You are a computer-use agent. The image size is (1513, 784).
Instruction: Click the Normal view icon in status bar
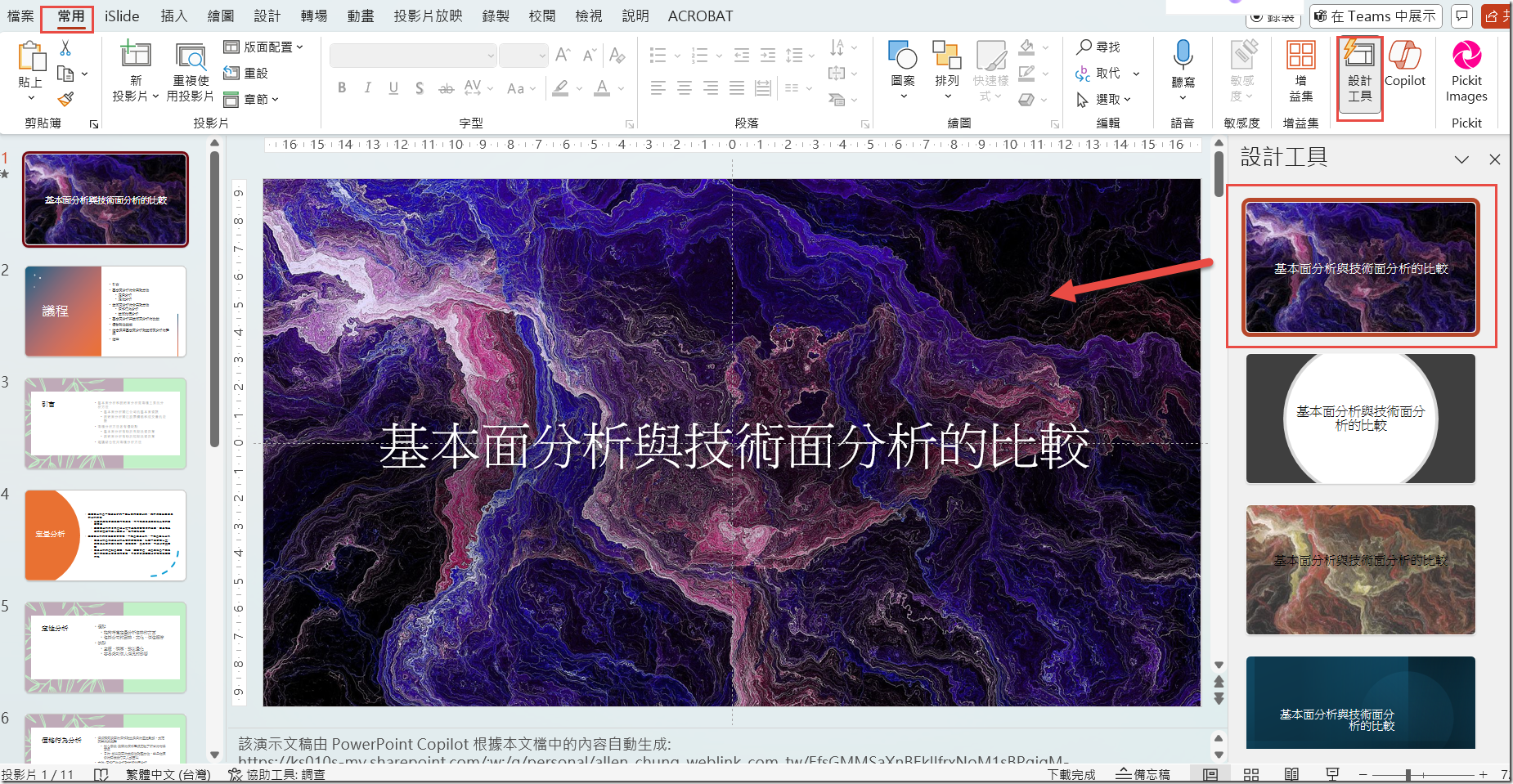[x=1210, y=774]
